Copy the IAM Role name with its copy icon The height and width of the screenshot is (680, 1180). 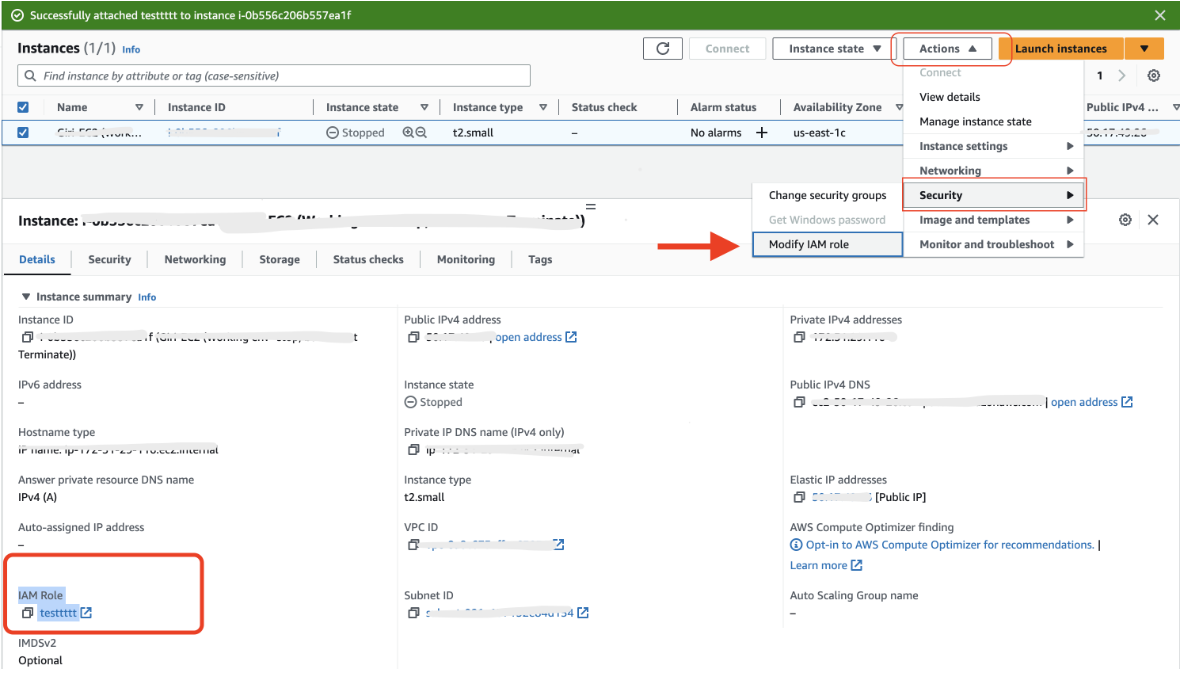25,612
